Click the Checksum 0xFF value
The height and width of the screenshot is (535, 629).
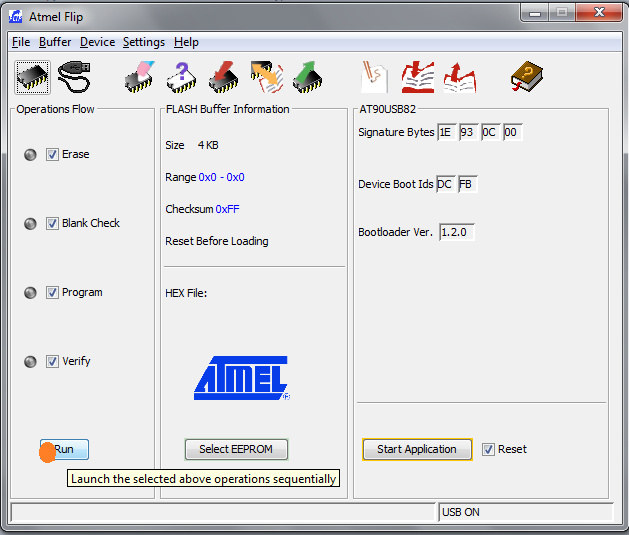(x=227, y=209)
